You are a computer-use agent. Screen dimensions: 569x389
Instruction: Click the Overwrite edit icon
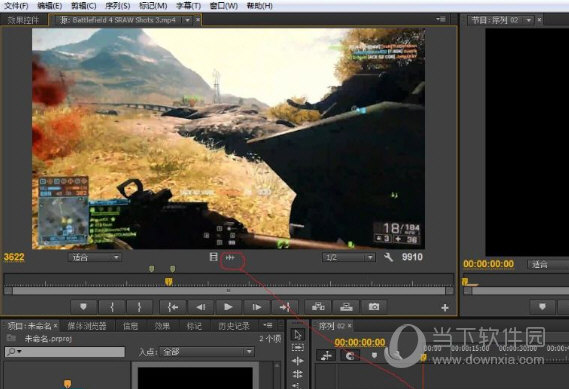pos(346,307)
